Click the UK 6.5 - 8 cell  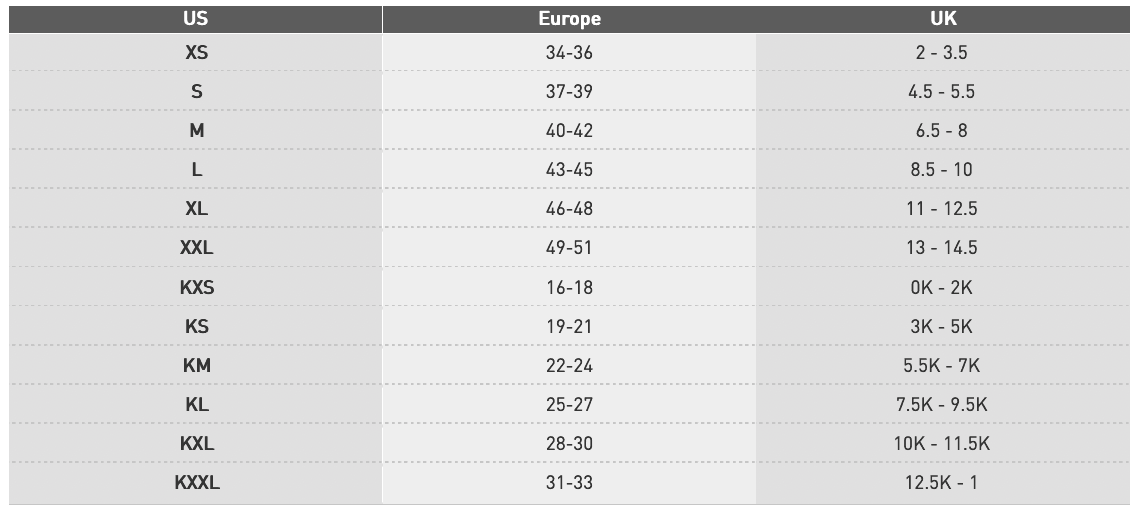click(943, 131)
